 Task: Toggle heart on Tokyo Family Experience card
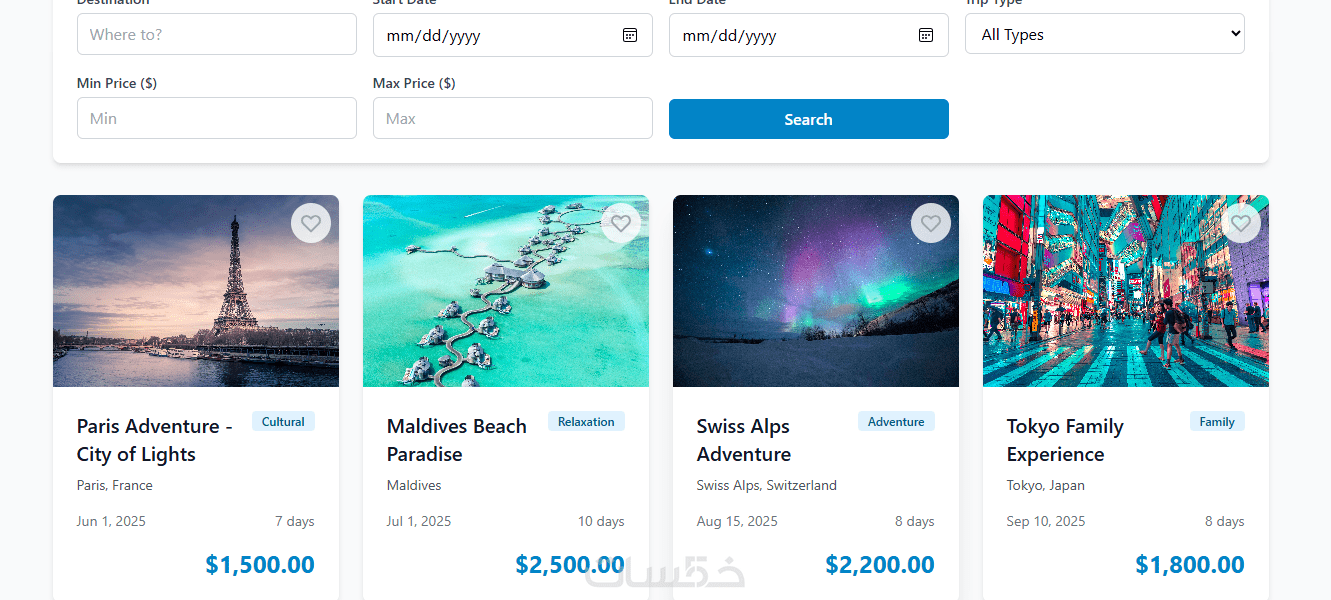[x=1241, y=223]
